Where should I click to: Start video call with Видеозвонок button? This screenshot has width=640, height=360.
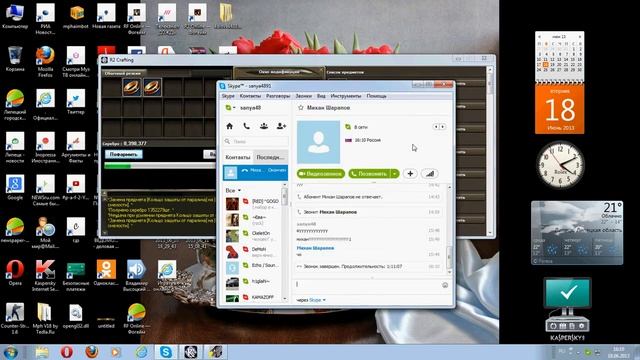coord(321,173)
